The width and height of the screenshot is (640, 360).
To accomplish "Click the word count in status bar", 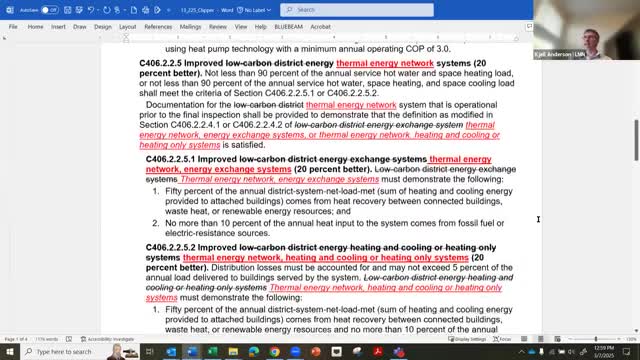I will tap(47, 339).
